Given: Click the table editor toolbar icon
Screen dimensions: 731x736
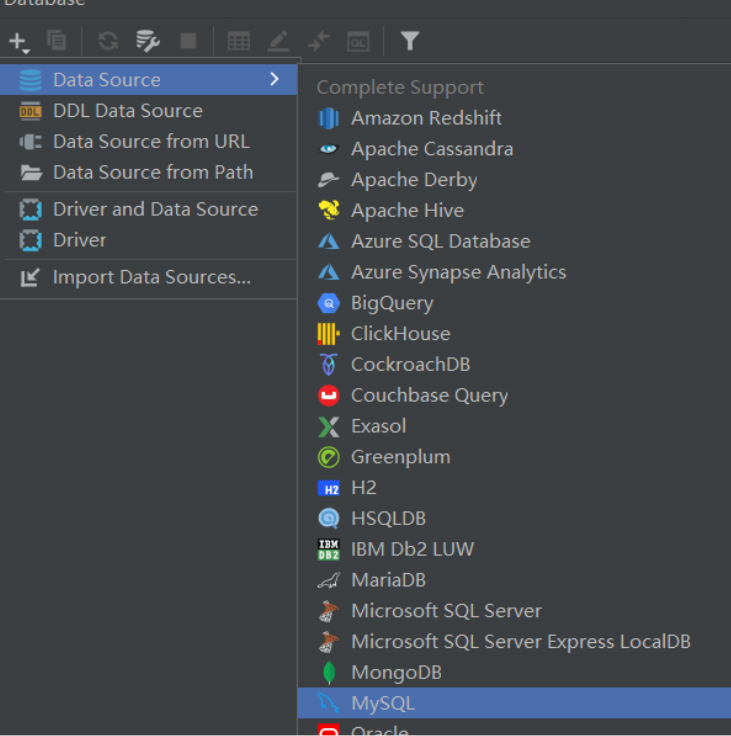Looking at the screenshot, I should click(239, 41).
